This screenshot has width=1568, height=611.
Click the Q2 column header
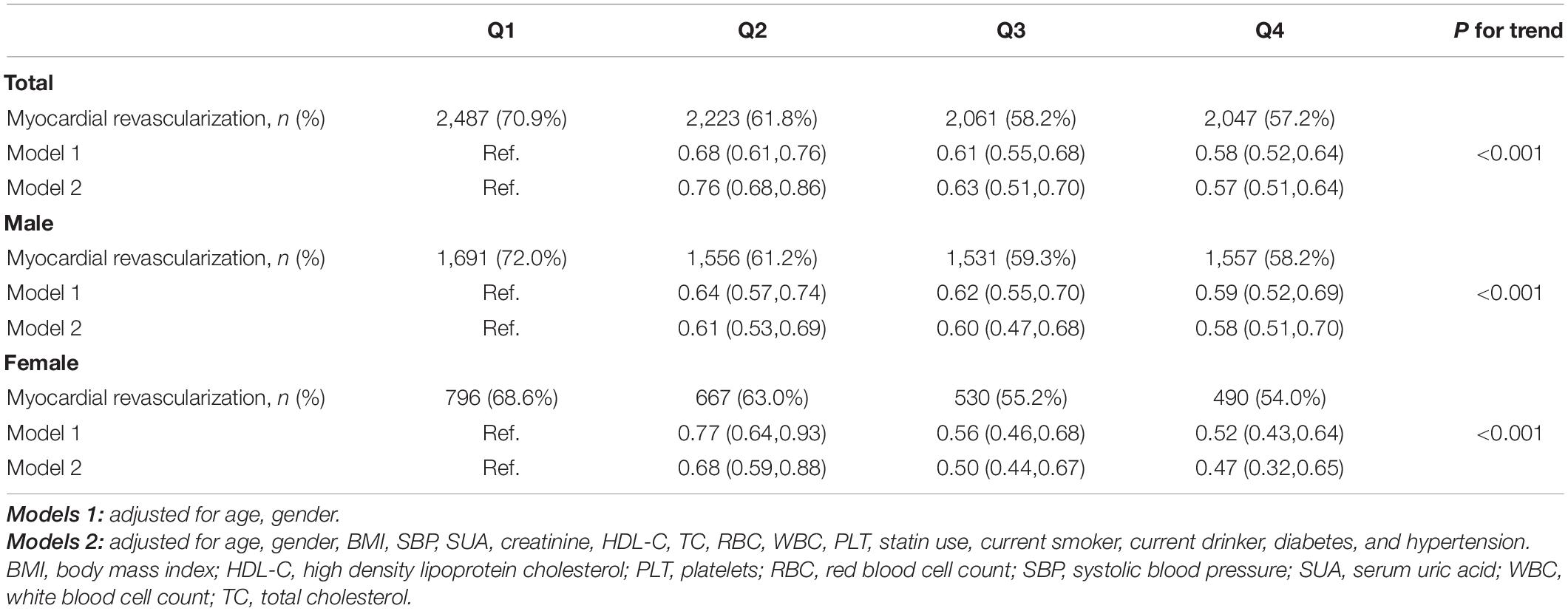tap(752, 31)
